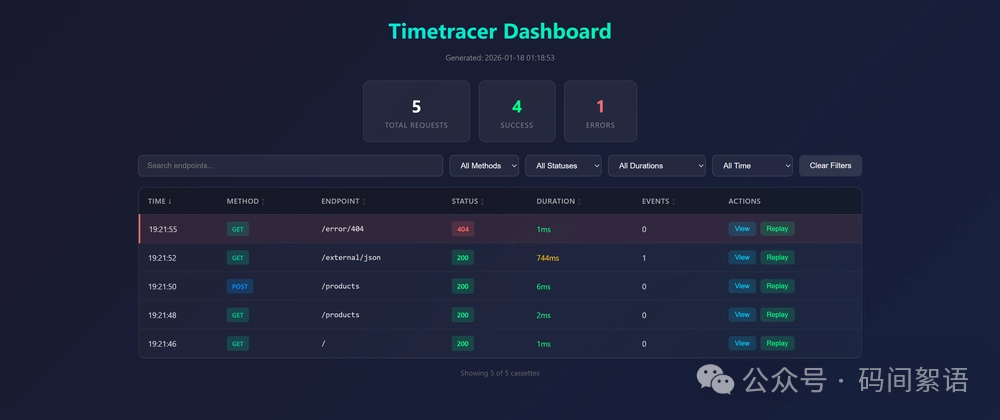Select the /external/json endpoint text
This screenshot has height=420, width=1000.
point(351,257)
